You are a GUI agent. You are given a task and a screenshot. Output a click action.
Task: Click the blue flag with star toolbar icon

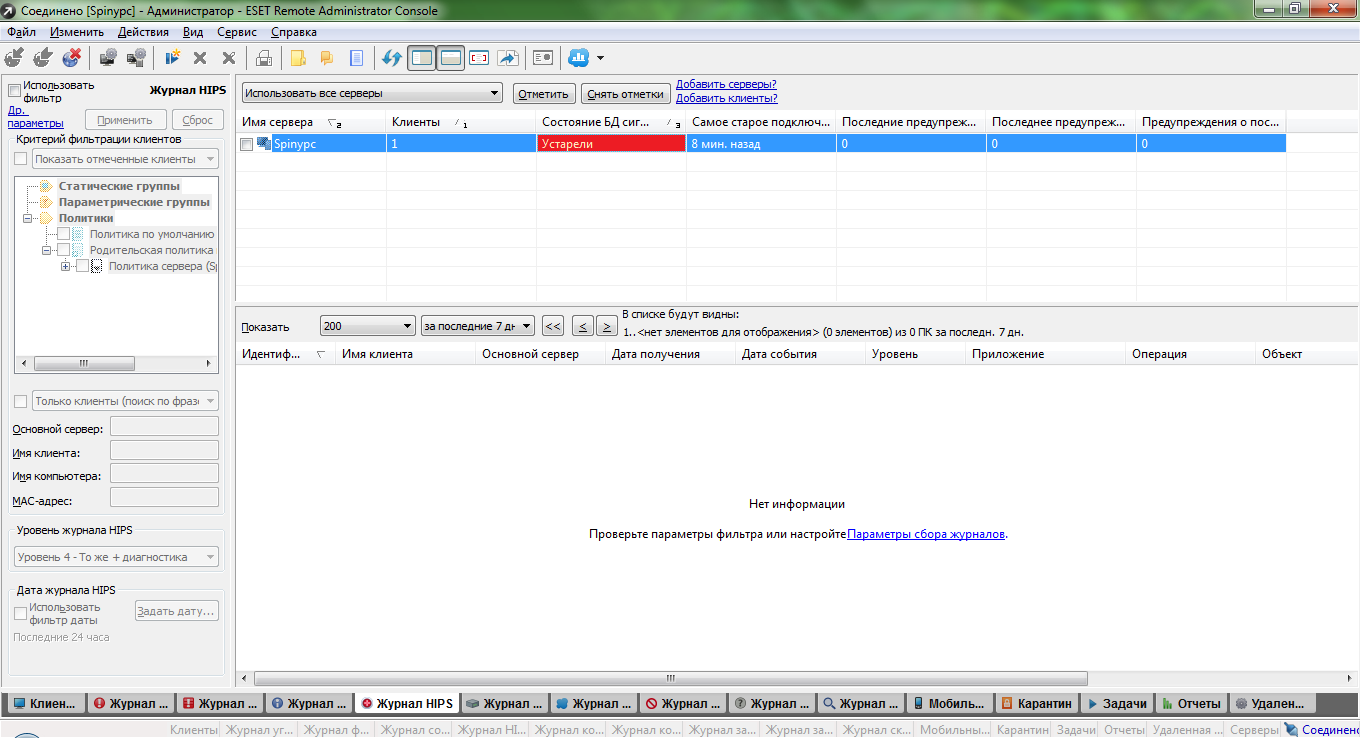(172, 58)
